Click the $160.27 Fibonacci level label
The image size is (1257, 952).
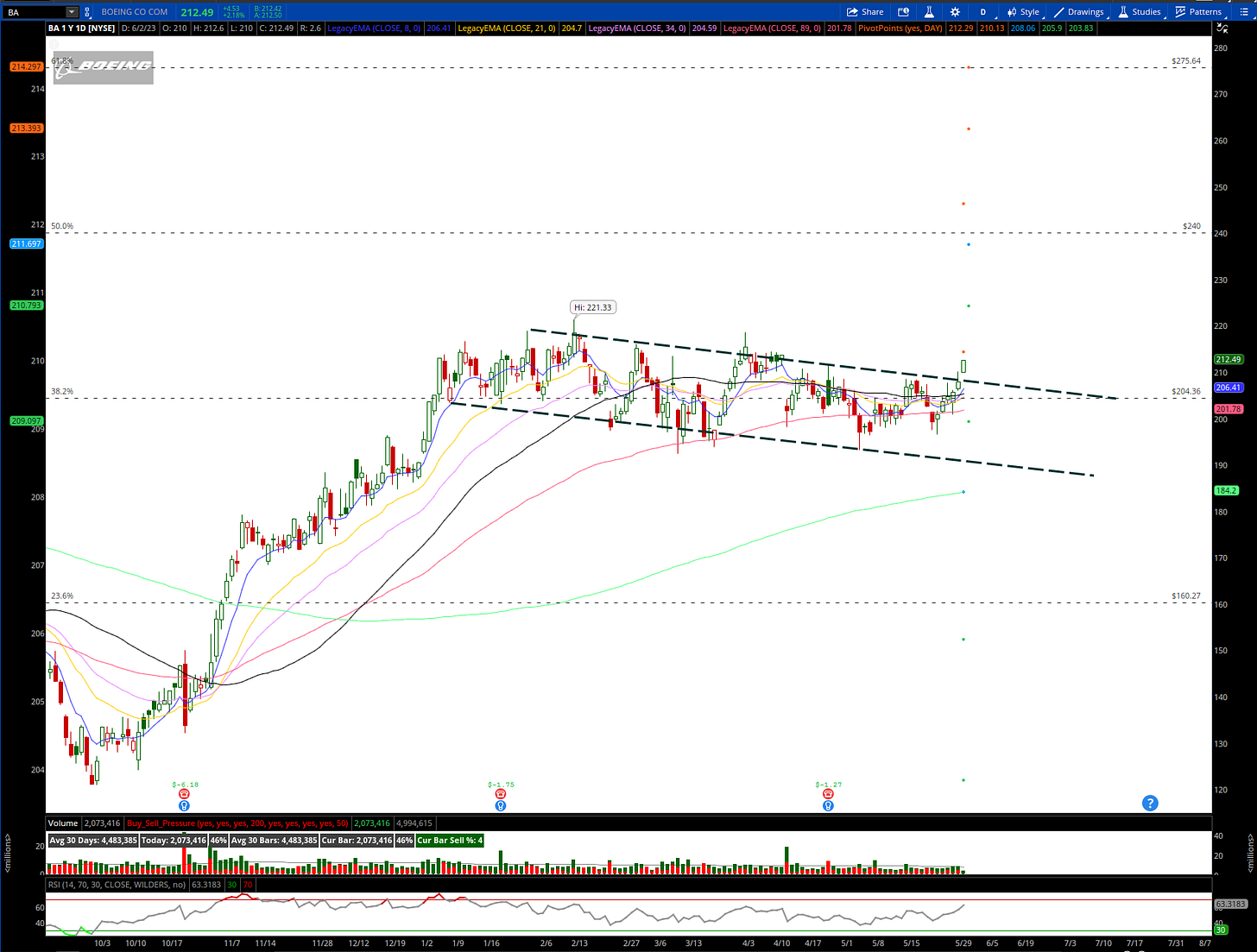[x=1186, y=596]
